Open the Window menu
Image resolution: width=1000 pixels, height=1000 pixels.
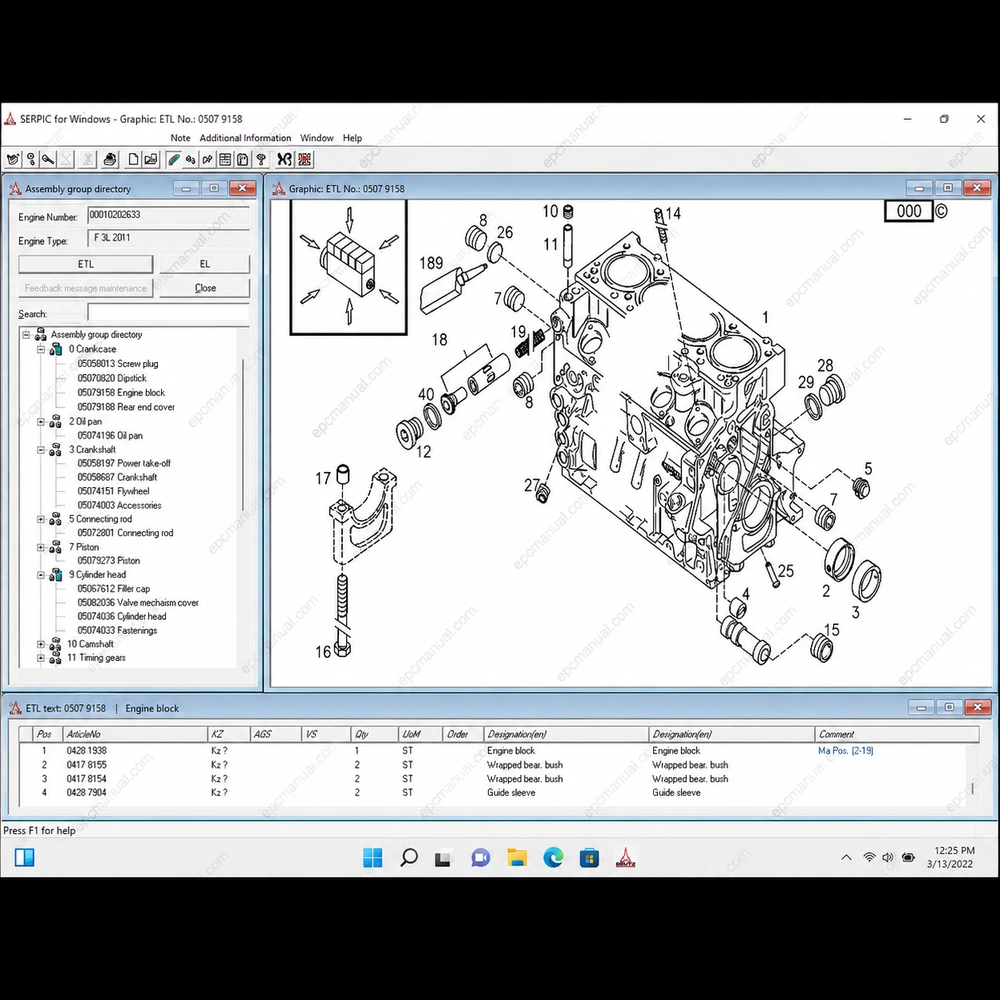[x=317, y=138]
